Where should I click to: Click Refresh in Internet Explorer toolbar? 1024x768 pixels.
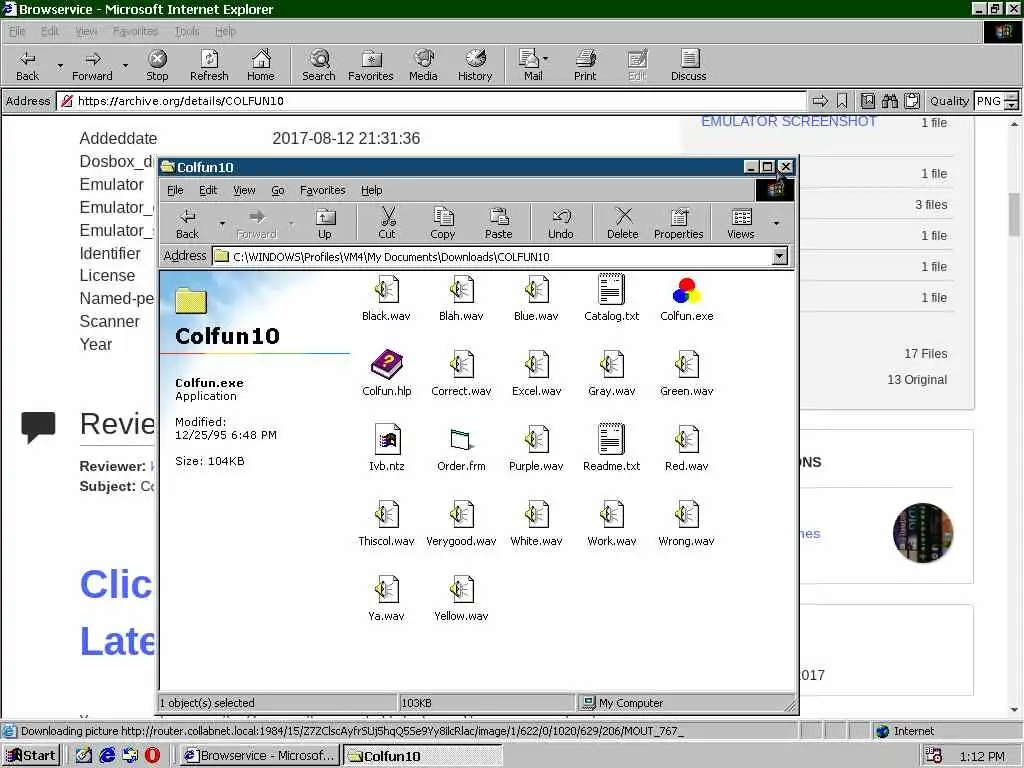pyautogui.click(x=209, y=65)
